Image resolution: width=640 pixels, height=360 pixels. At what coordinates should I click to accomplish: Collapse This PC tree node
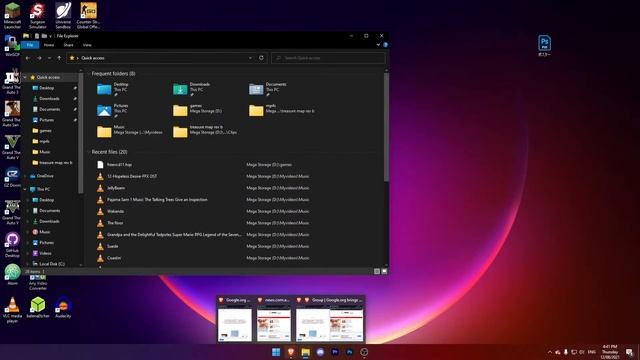pyautogui.click(x=25, y=189)
